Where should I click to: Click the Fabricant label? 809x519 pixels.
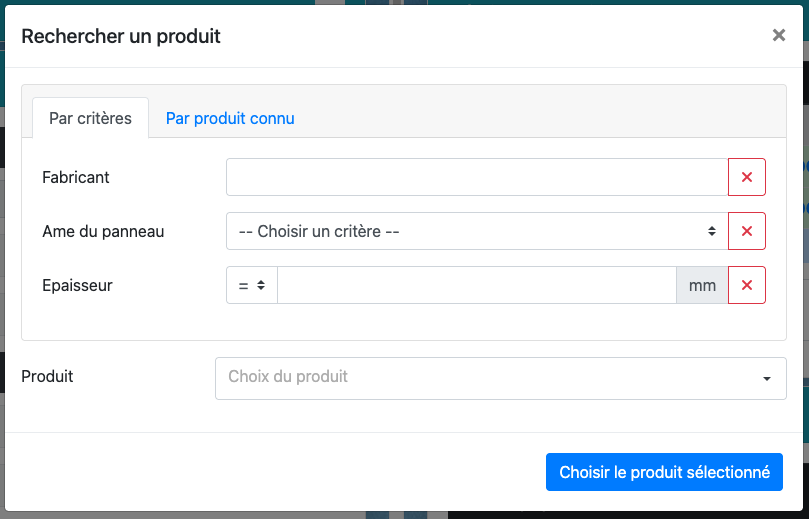click(x=76, y=177)
